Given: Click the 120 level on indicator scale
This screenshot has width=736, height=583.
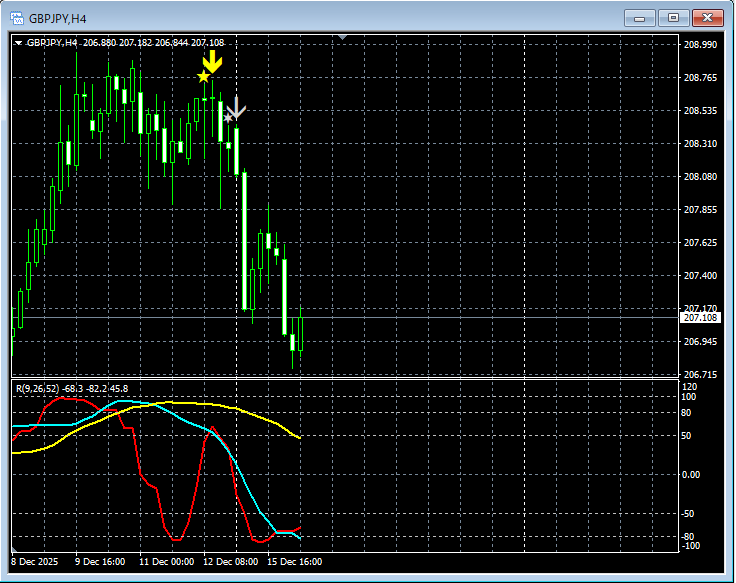Looking at the screenshot, I should (690, 387).
